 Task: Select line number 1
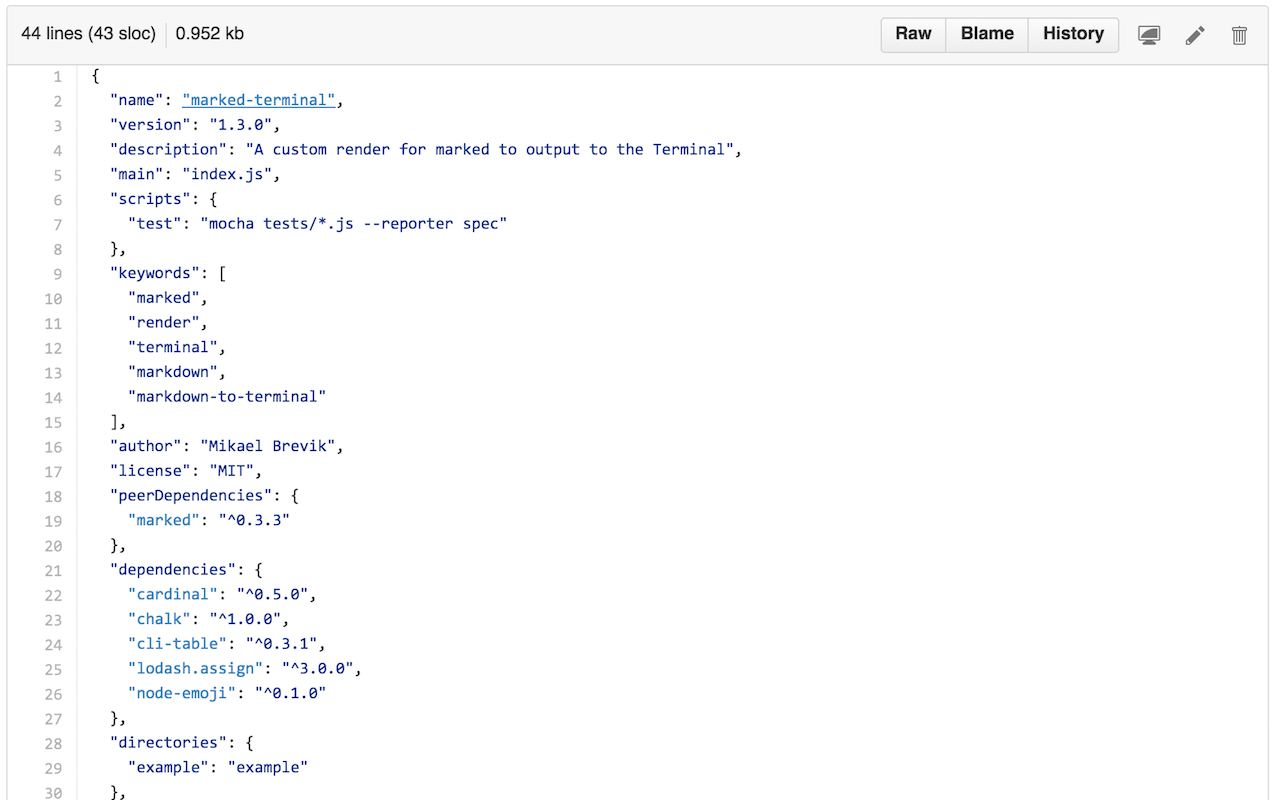pyautogui.click(x=57, y=76)
